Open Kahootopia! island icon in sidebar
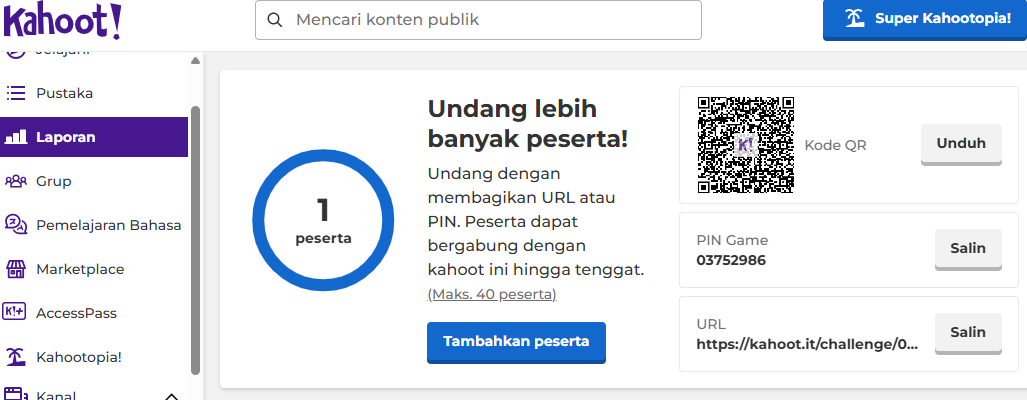 15,357
